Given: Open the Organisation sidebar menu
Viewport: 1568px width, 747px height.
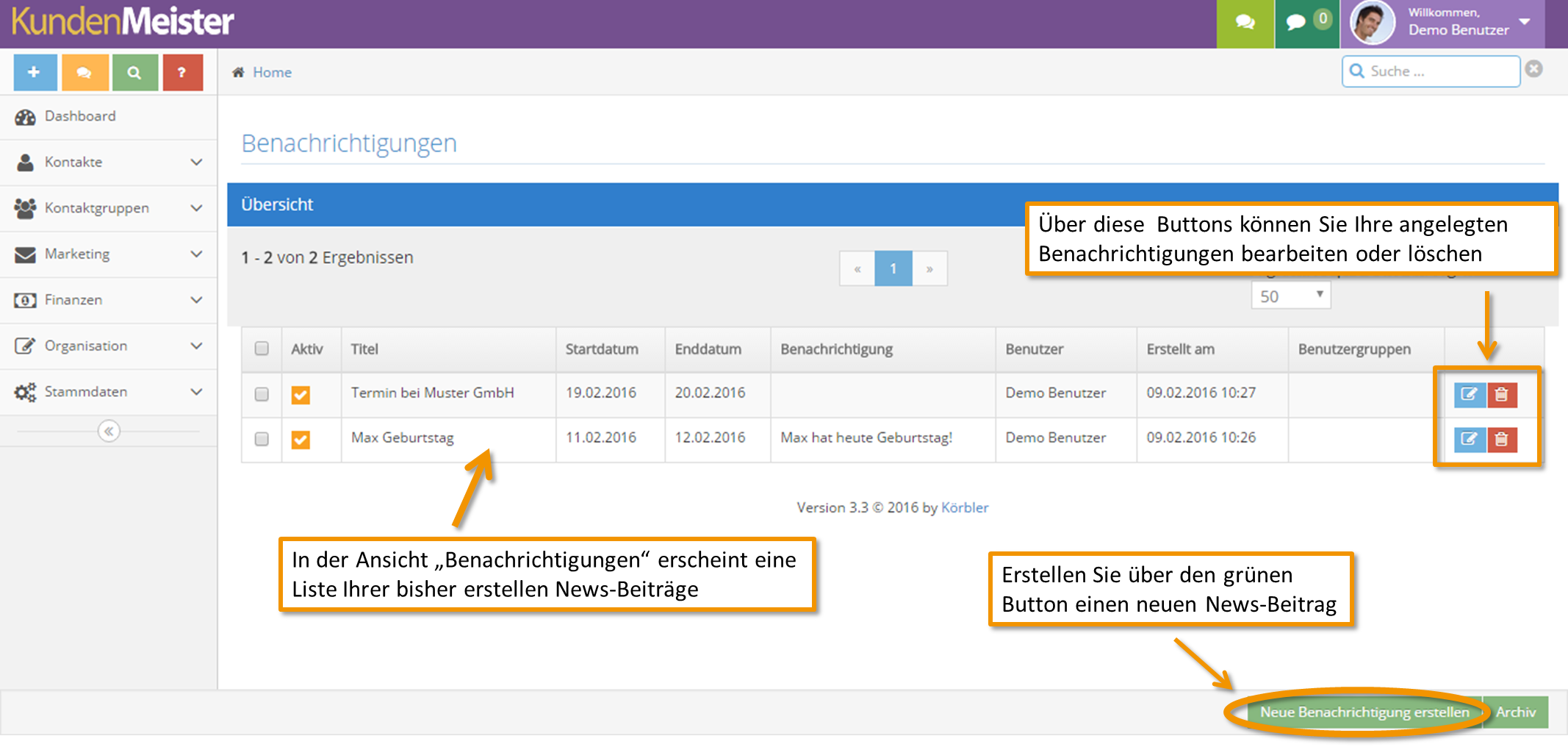Looking at the screenshot, I should pos(109,346).
